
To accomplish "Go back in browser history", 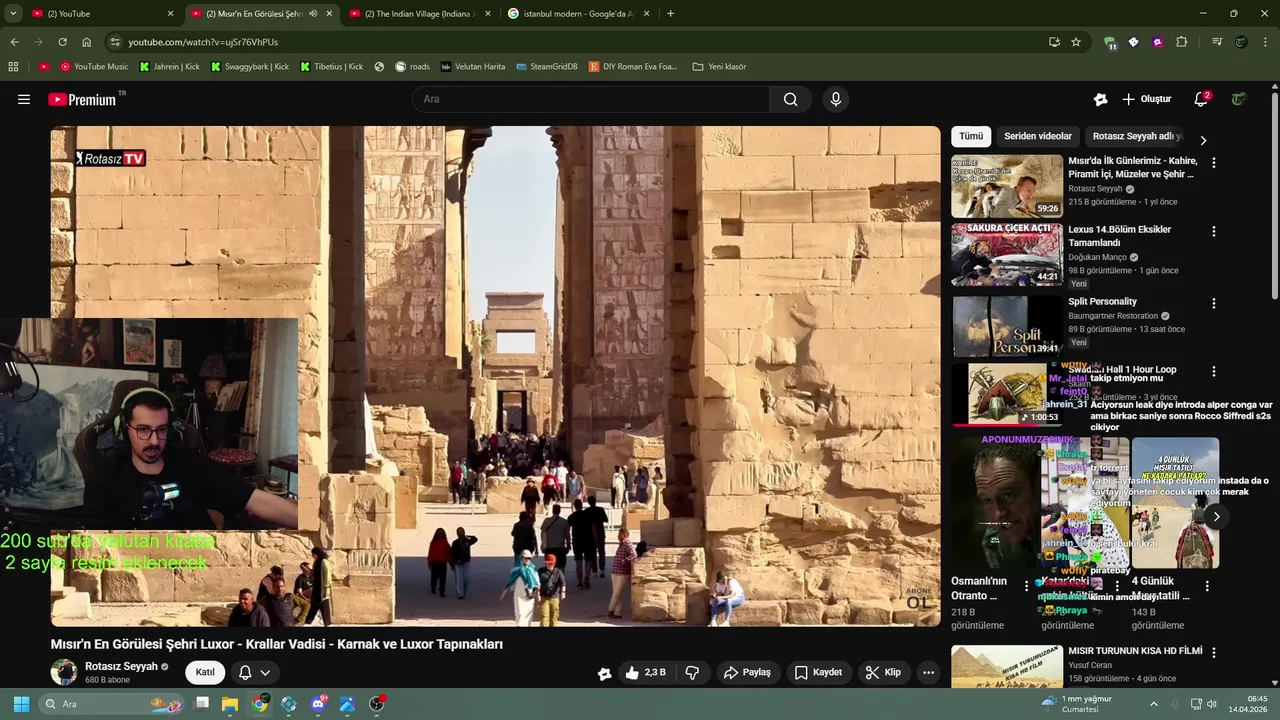I will click(x=14, y=42).
